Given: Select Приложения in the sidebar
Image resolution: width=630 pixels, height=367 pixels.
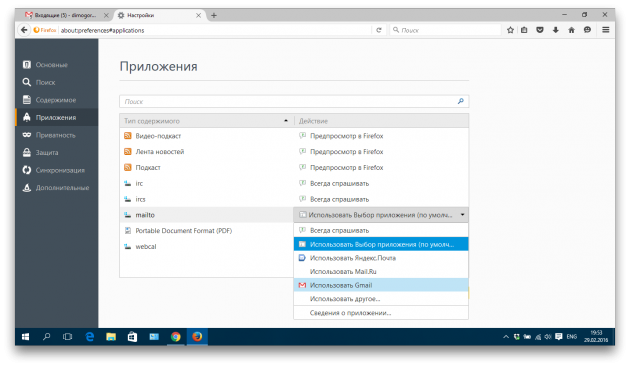Looking at the screenshot, I should [56, 117].
